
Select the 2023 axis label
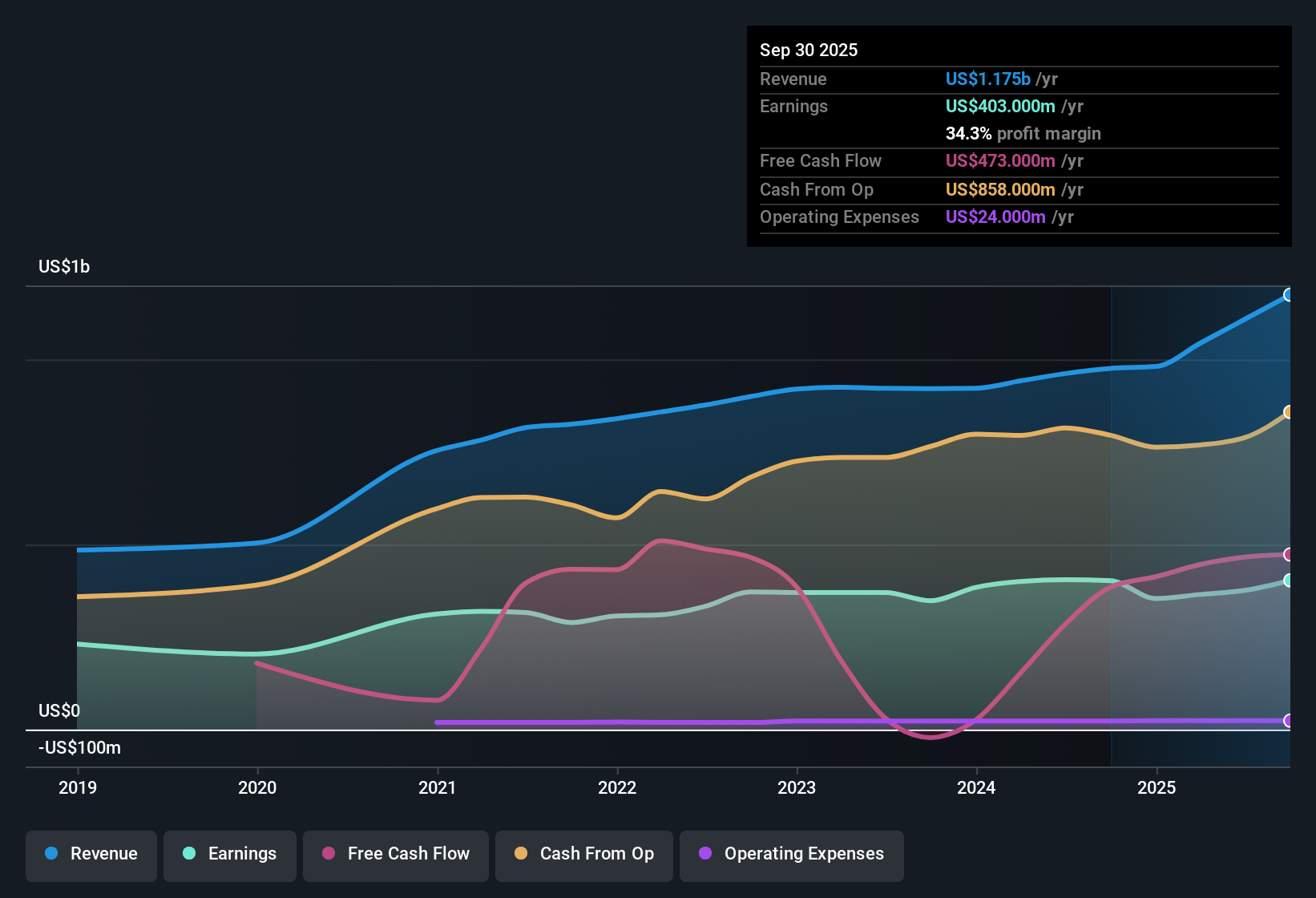coord(797,787)
